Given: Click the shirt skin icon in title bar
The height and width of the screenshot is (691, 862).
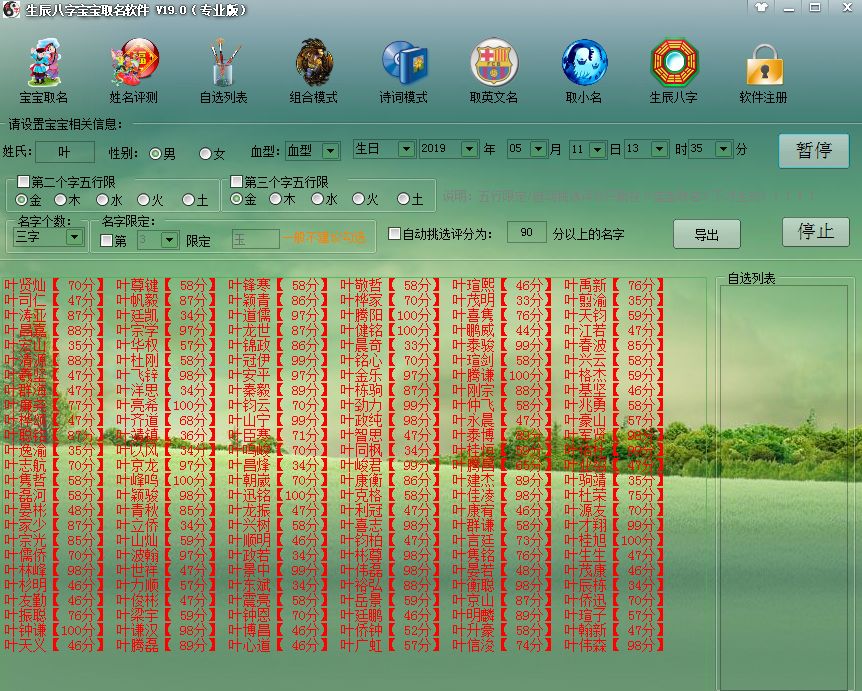Looking at the screenshot, I should pyautogui.click(x=761, y=7).
